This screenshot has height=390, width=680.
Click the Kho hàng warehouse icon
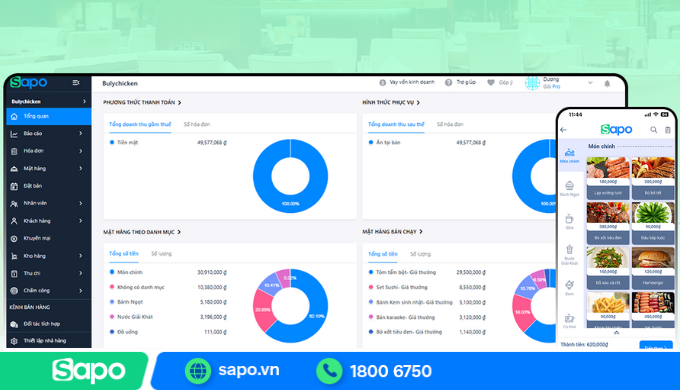point(14,256)
